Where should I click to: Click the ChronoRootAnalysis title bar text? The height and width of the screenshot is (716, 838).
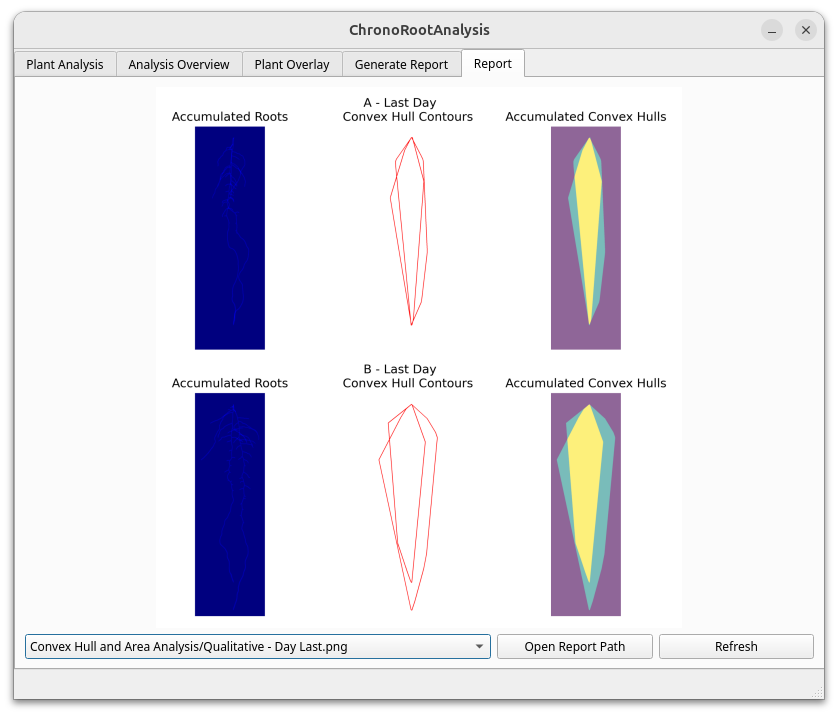tap(419, 30)
